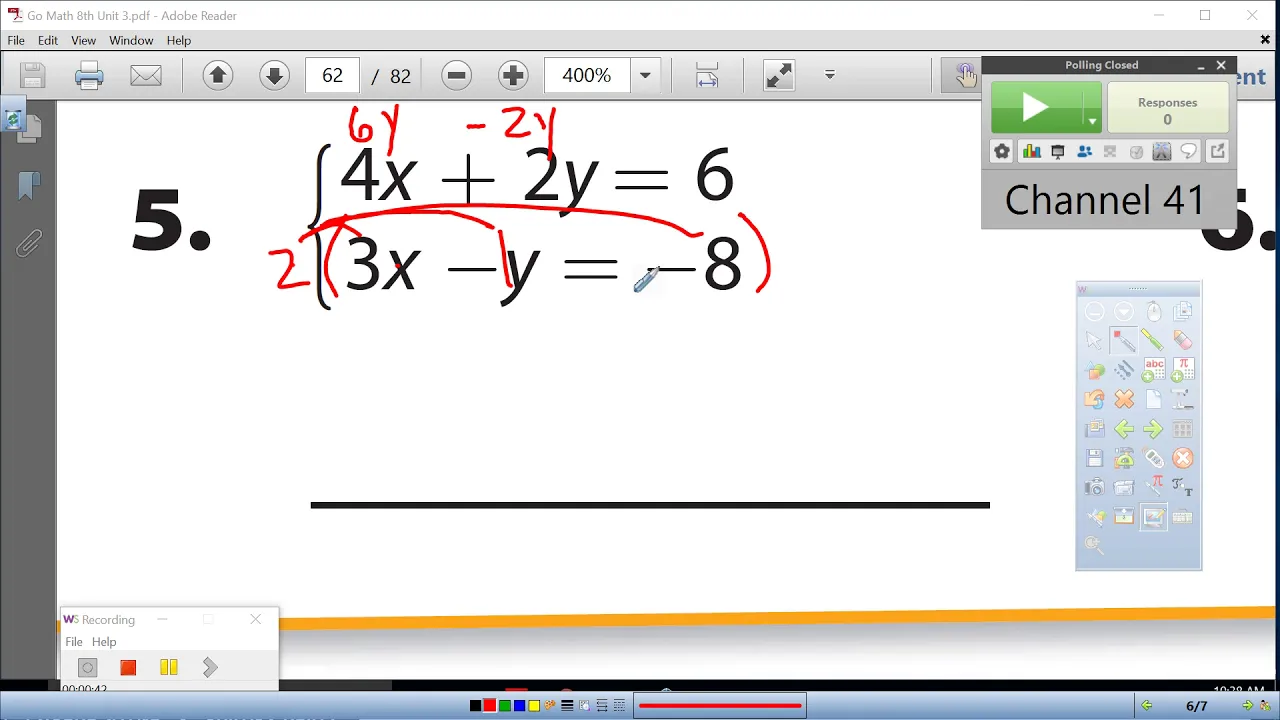Zoom in with the plus button
The image size is (1280, 720).
tap(513, 75)
